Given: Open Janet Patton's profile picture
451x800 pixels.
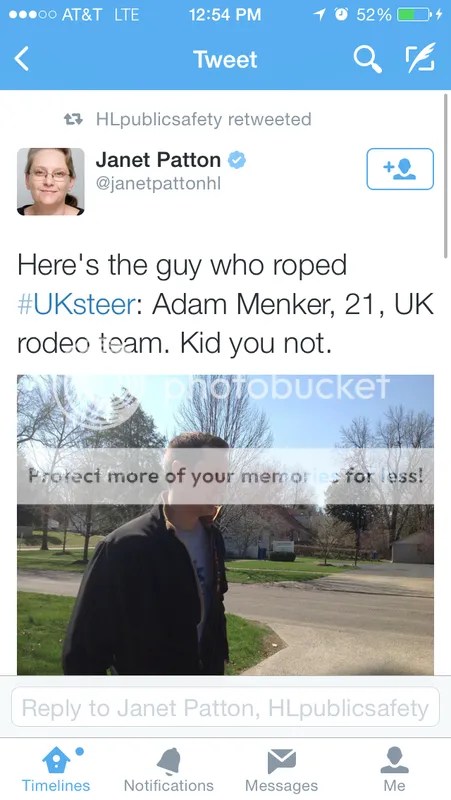Looking at the screenshot, I should (51, 182).
